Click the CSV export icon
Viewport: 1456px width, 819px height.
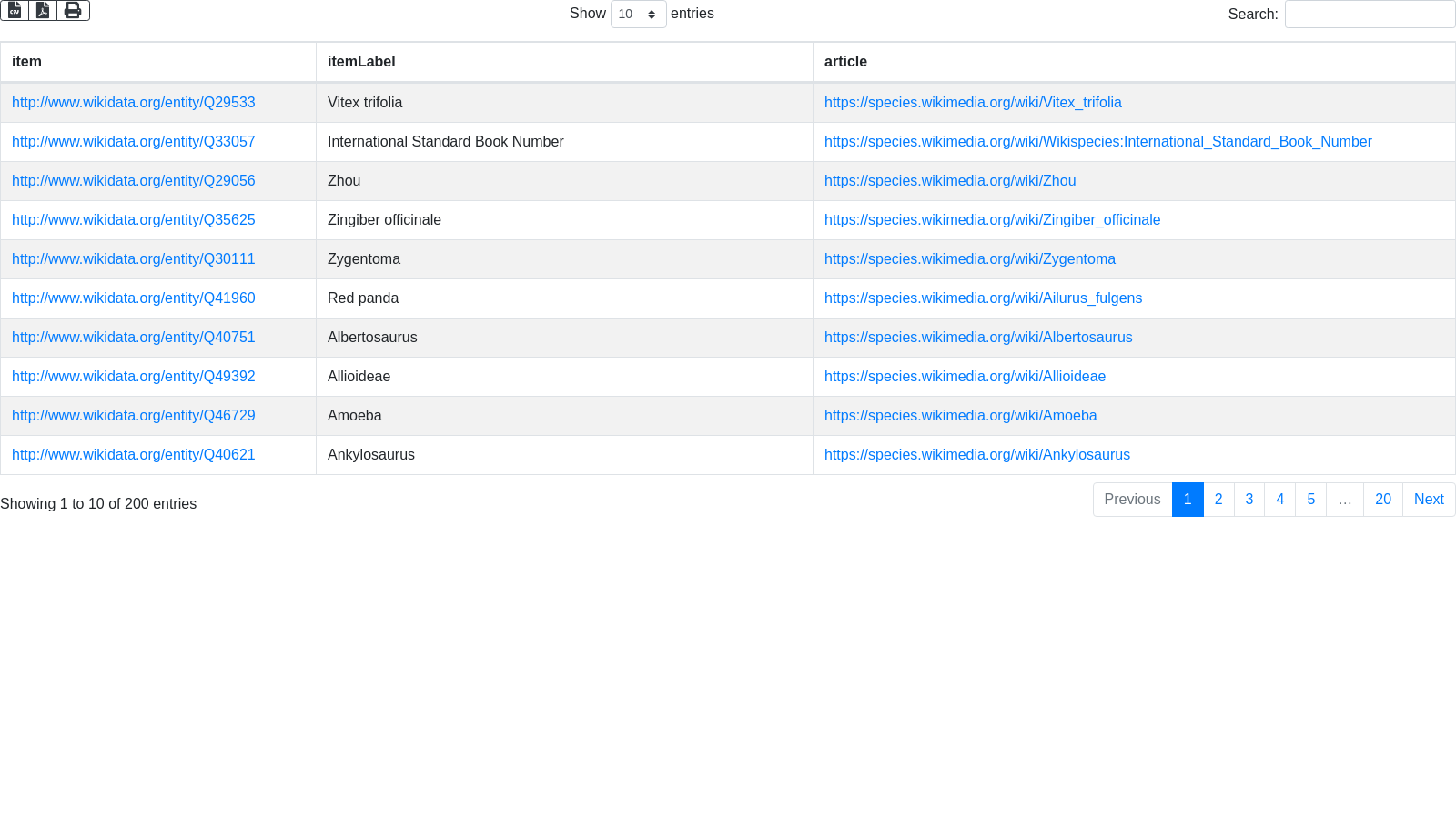(15, 11)
